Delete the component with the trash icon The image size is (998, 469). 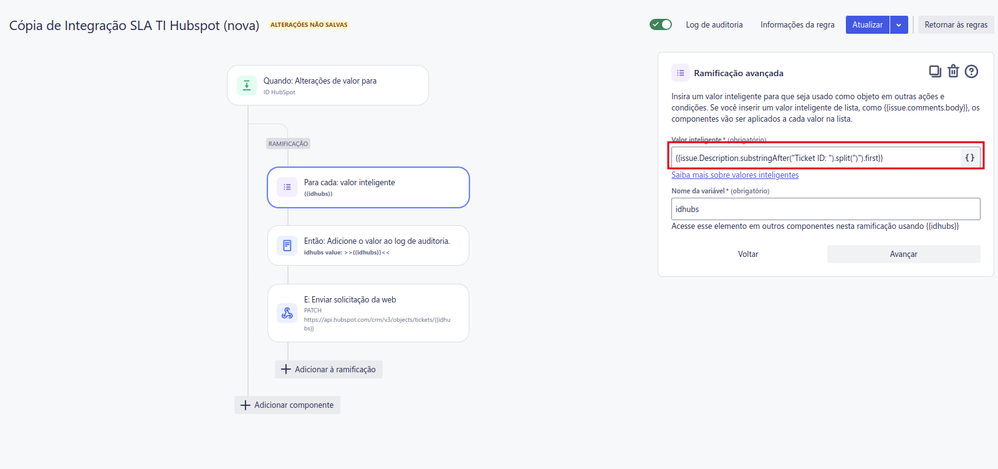[953, 71]
